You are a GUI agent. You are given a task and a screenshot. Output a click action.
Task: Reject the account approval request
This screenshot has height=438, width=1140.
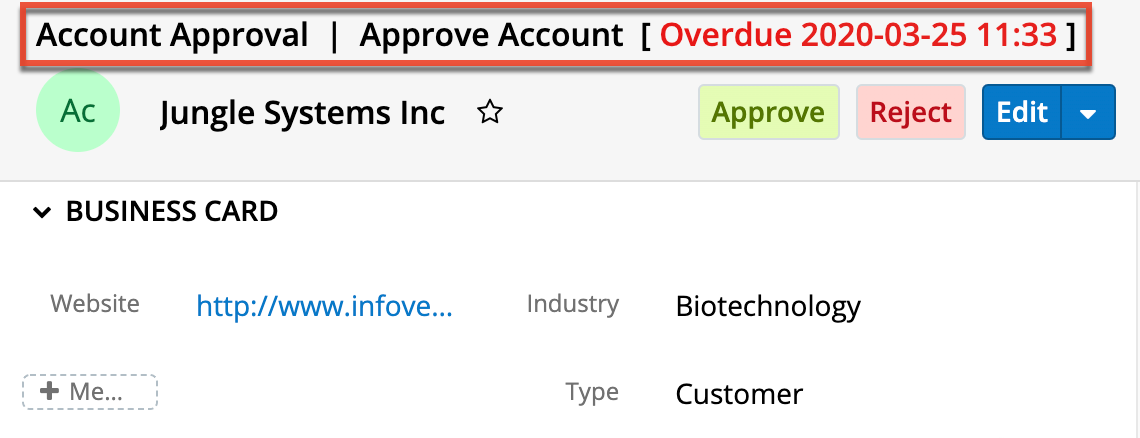[x=910, y=112]
